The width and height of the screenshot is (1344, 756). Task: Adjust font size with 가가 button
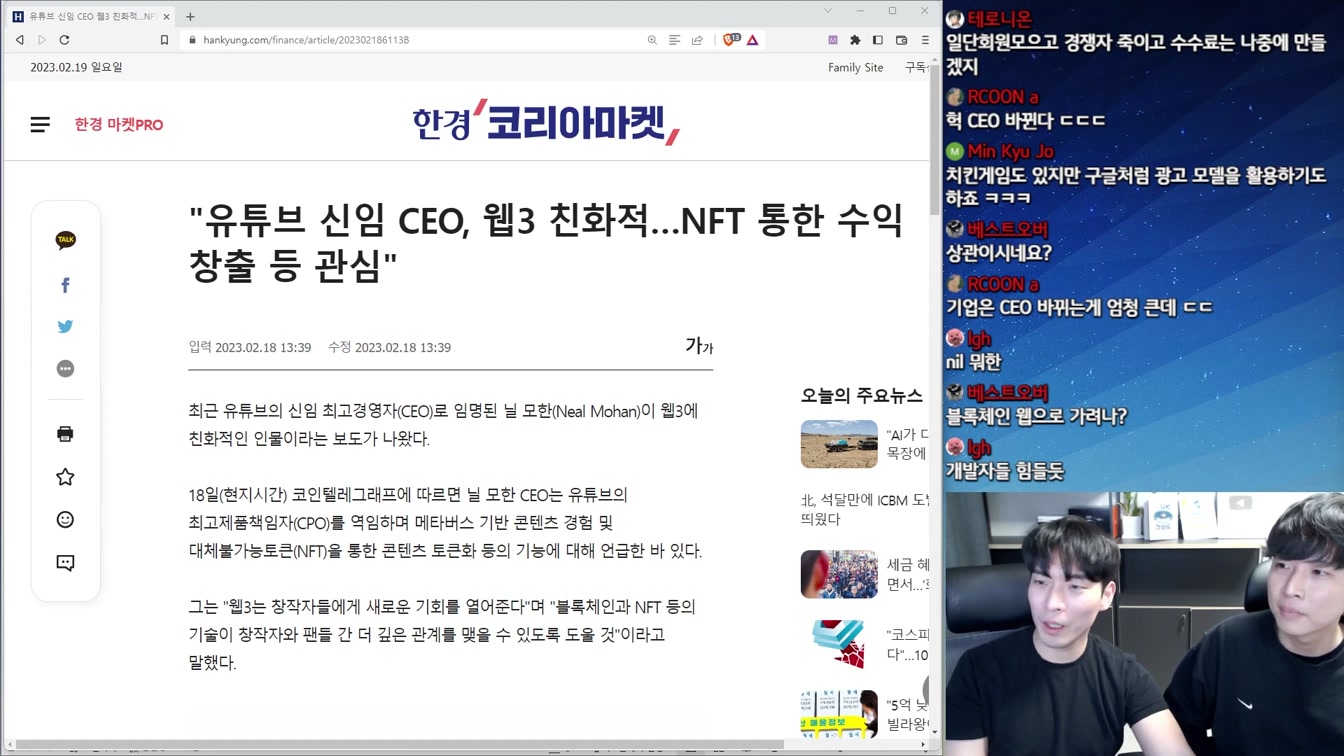699,346
